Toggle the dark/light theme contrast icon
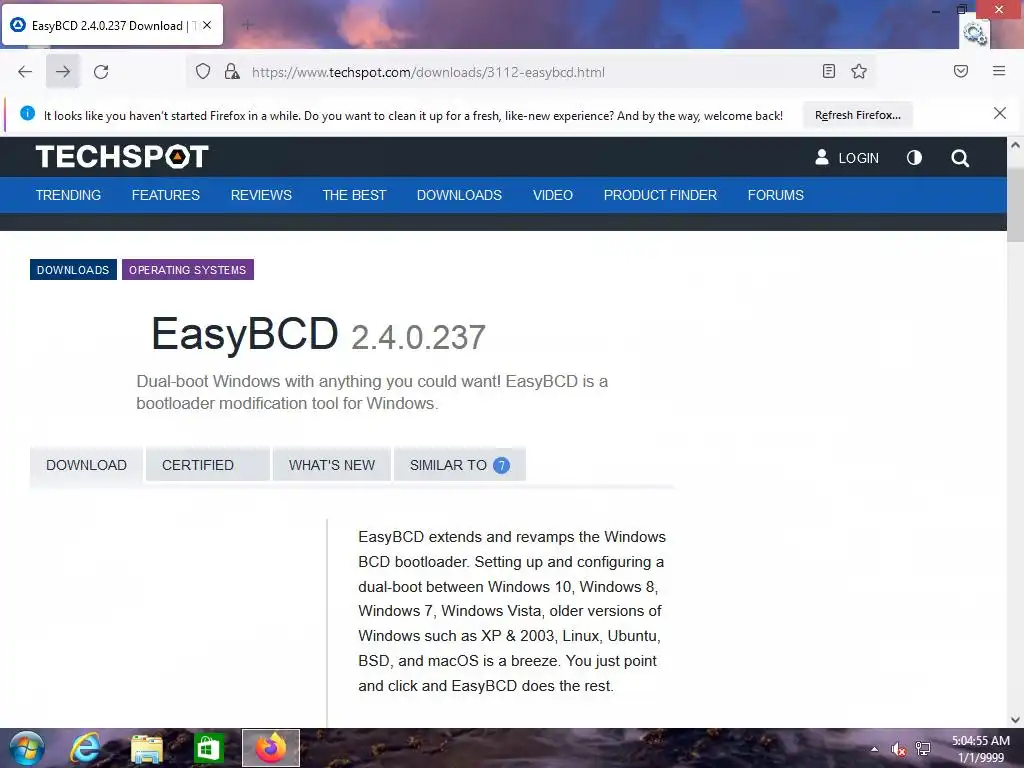 (x=914, y=157)
